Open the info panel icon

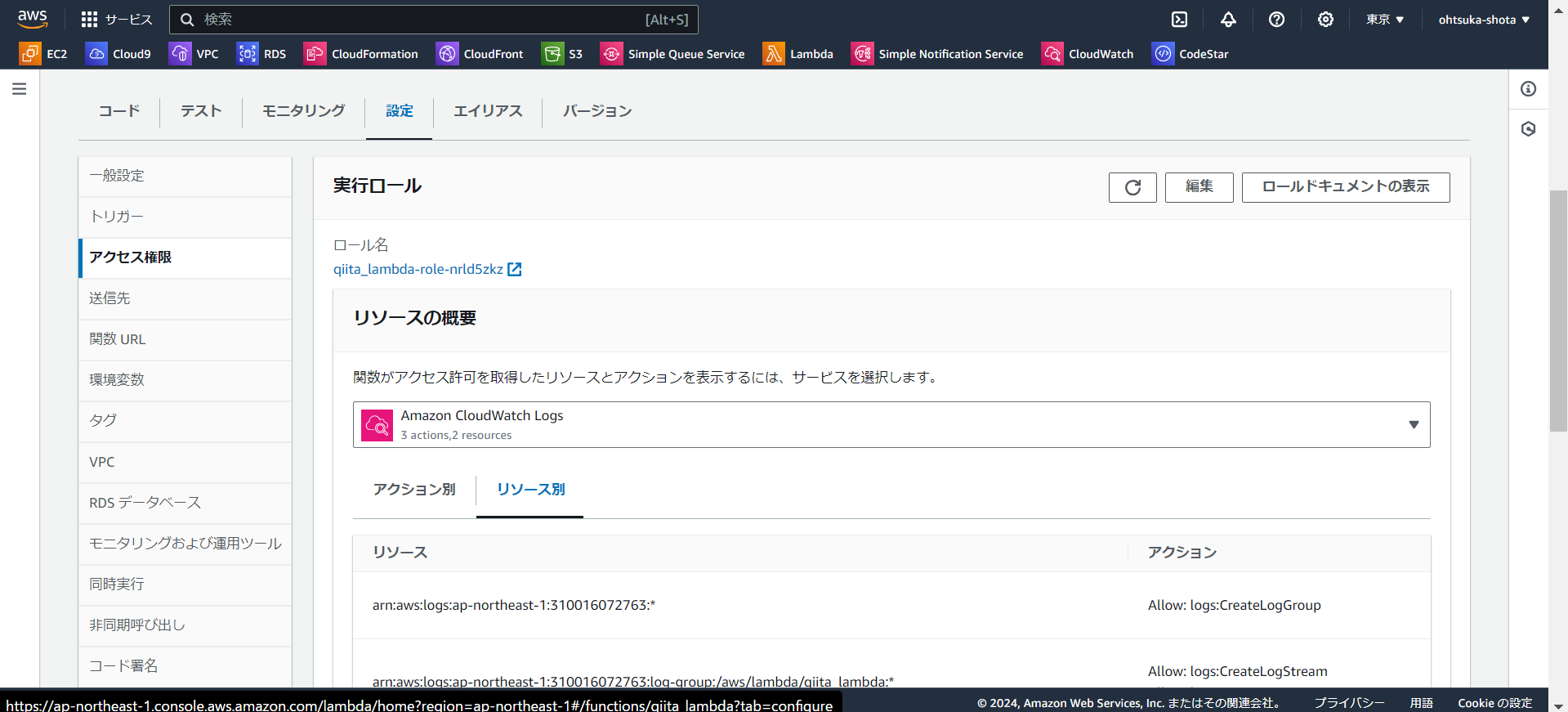[1528, 88]
